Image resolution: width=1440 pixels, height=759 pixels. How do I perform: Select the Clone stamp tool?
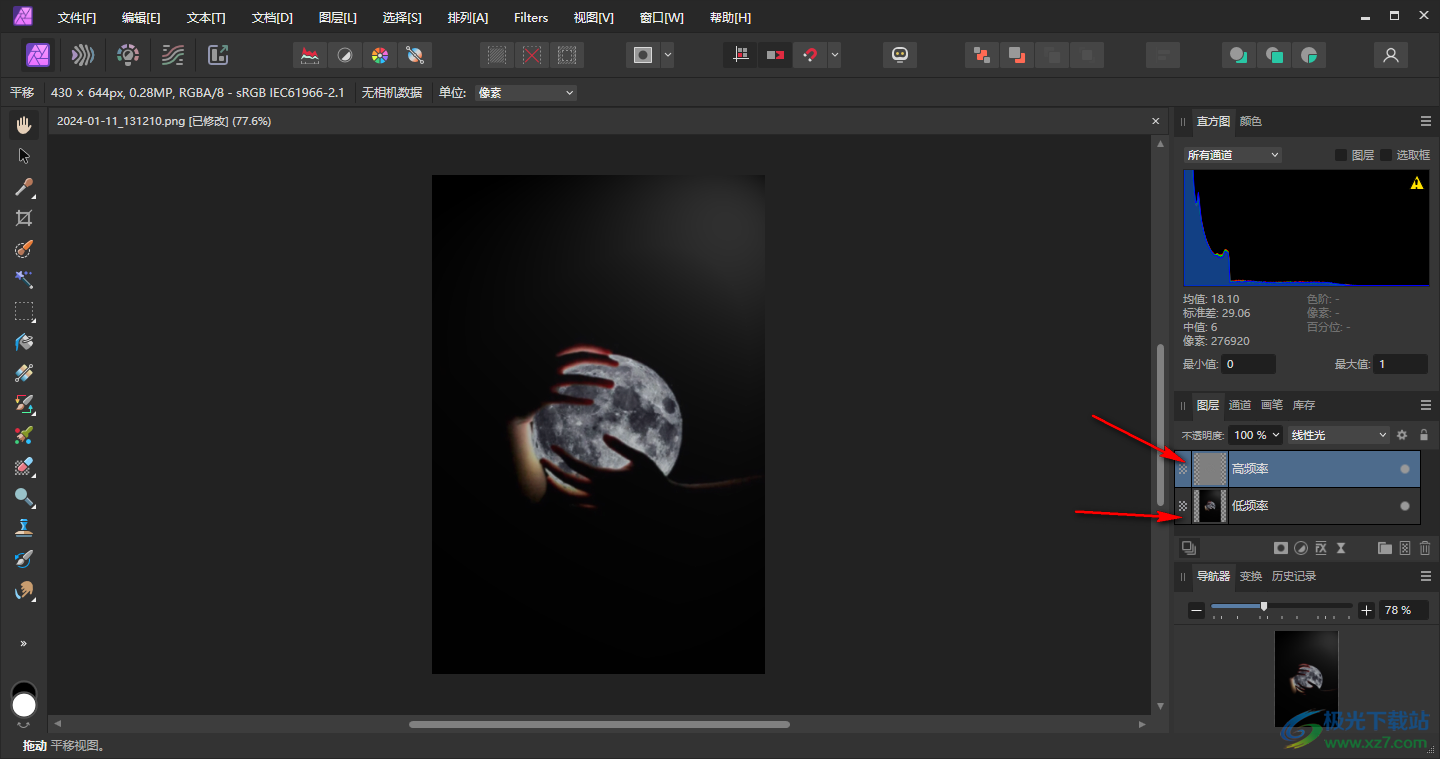(x=24, y=528)
